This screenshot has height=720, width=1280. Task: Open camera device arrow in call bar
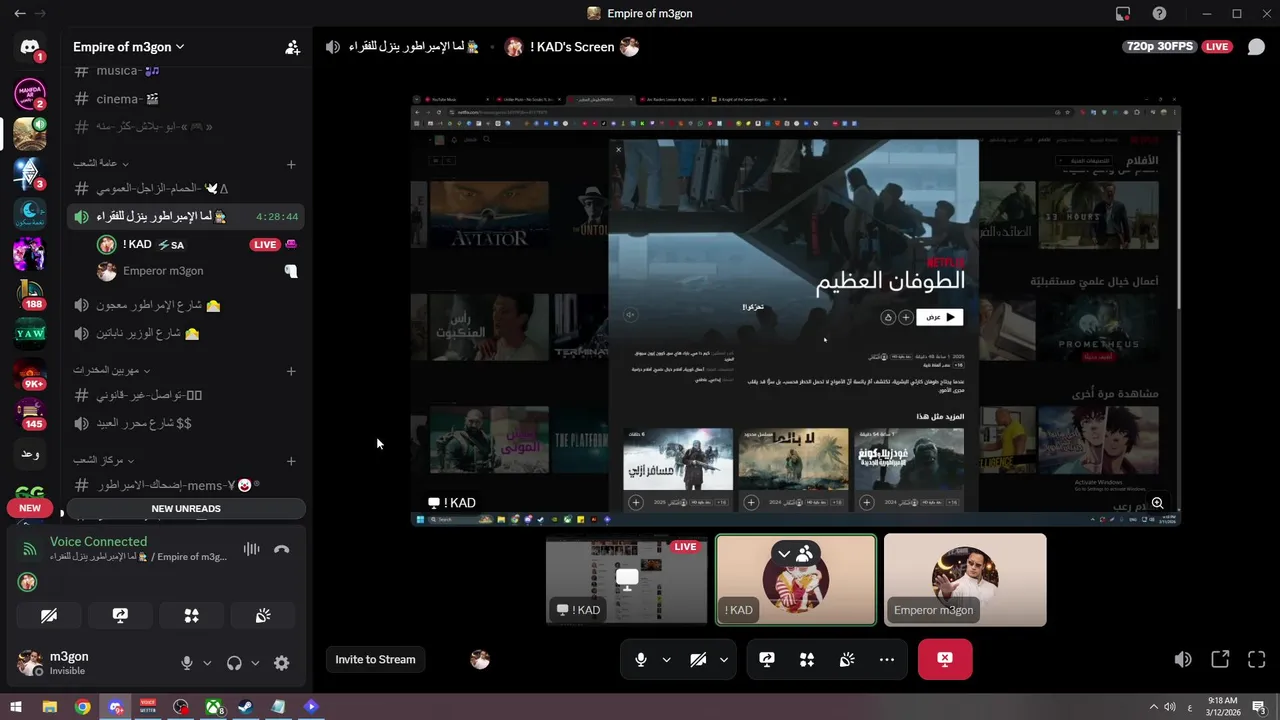tap(724, 660)
